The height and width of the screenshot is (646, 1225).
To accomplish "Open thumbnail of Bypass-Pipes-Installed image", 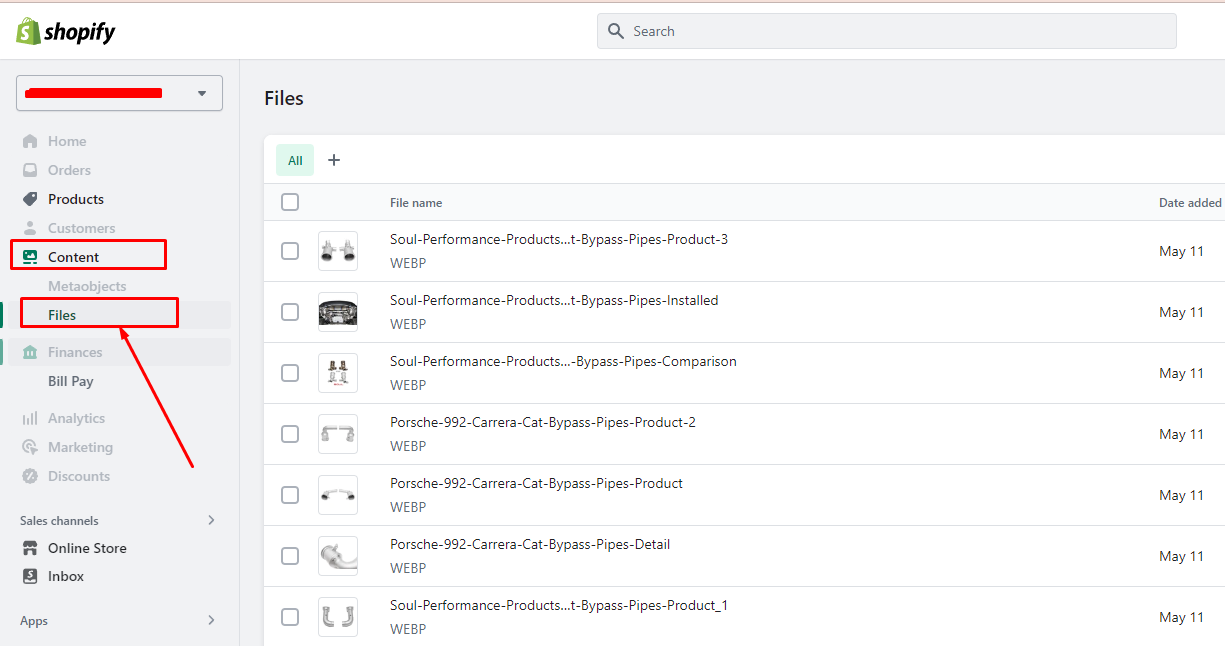I will tap(338, 312).
